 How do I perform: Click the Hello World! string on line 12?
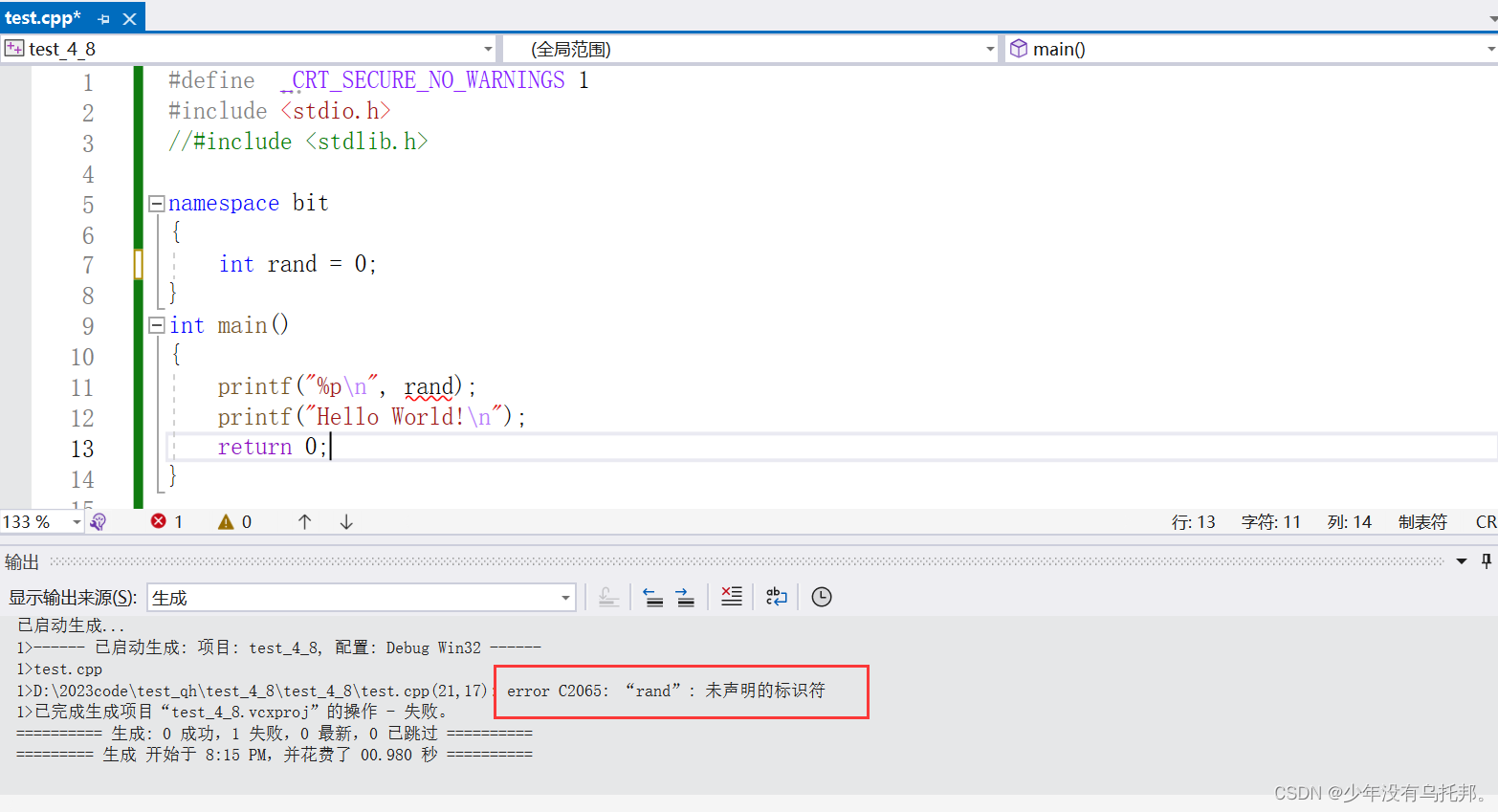[x=403, y=417]
